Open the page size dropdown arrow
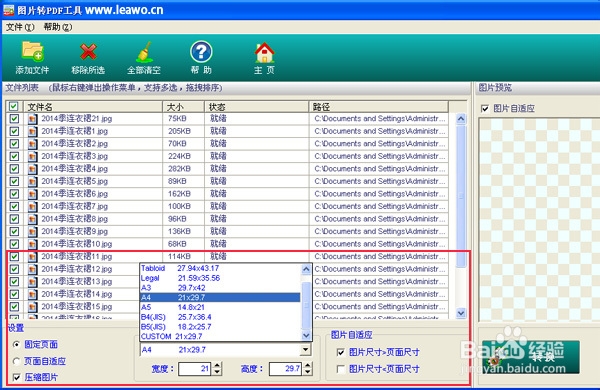This screenshot has height=390, width=600. (305, 349)
